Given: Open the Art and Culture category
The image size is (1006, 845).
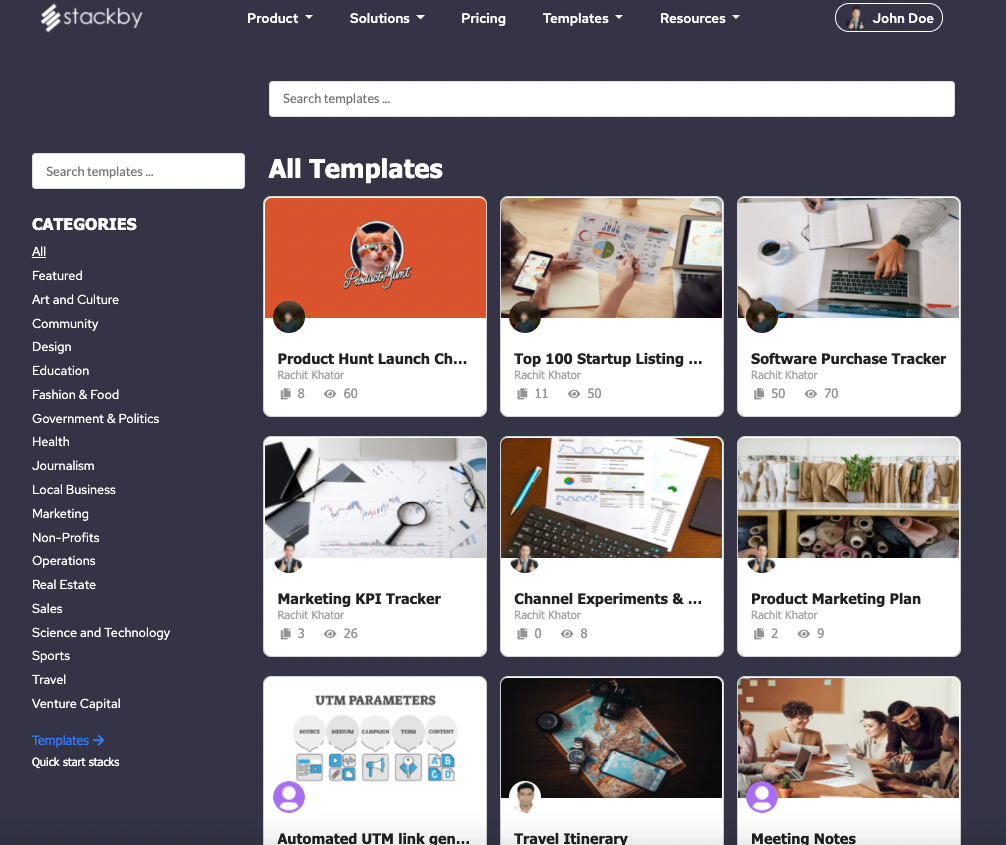Looking at the screenshot, I should point(75,300).
